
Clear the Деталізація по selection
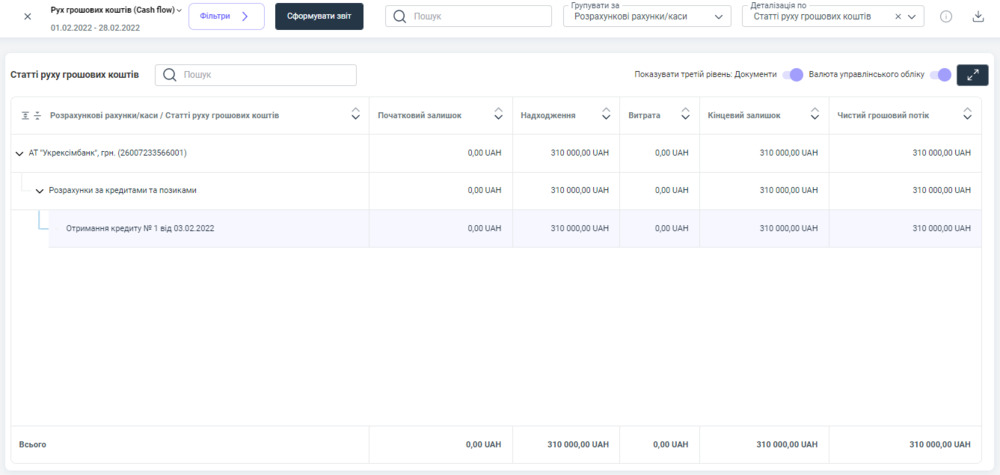tap(898, 17)
